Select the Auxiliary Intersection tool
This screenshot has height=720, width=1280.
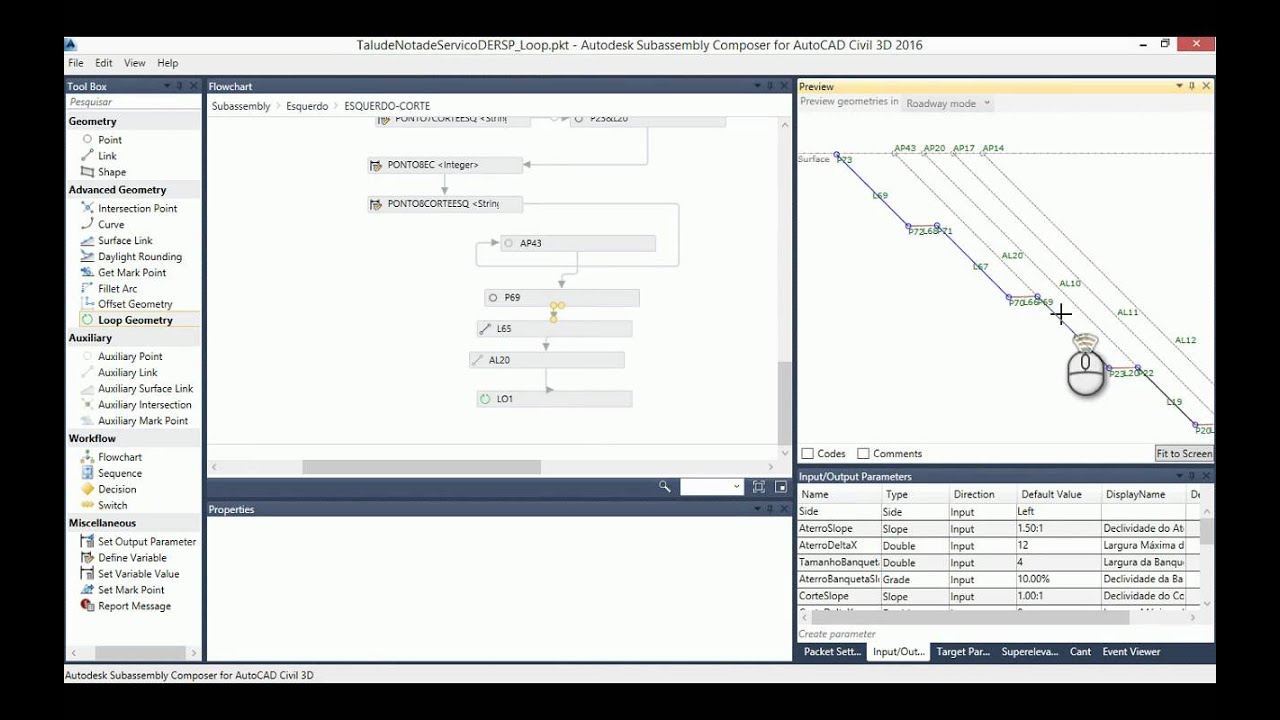(144, 404)
